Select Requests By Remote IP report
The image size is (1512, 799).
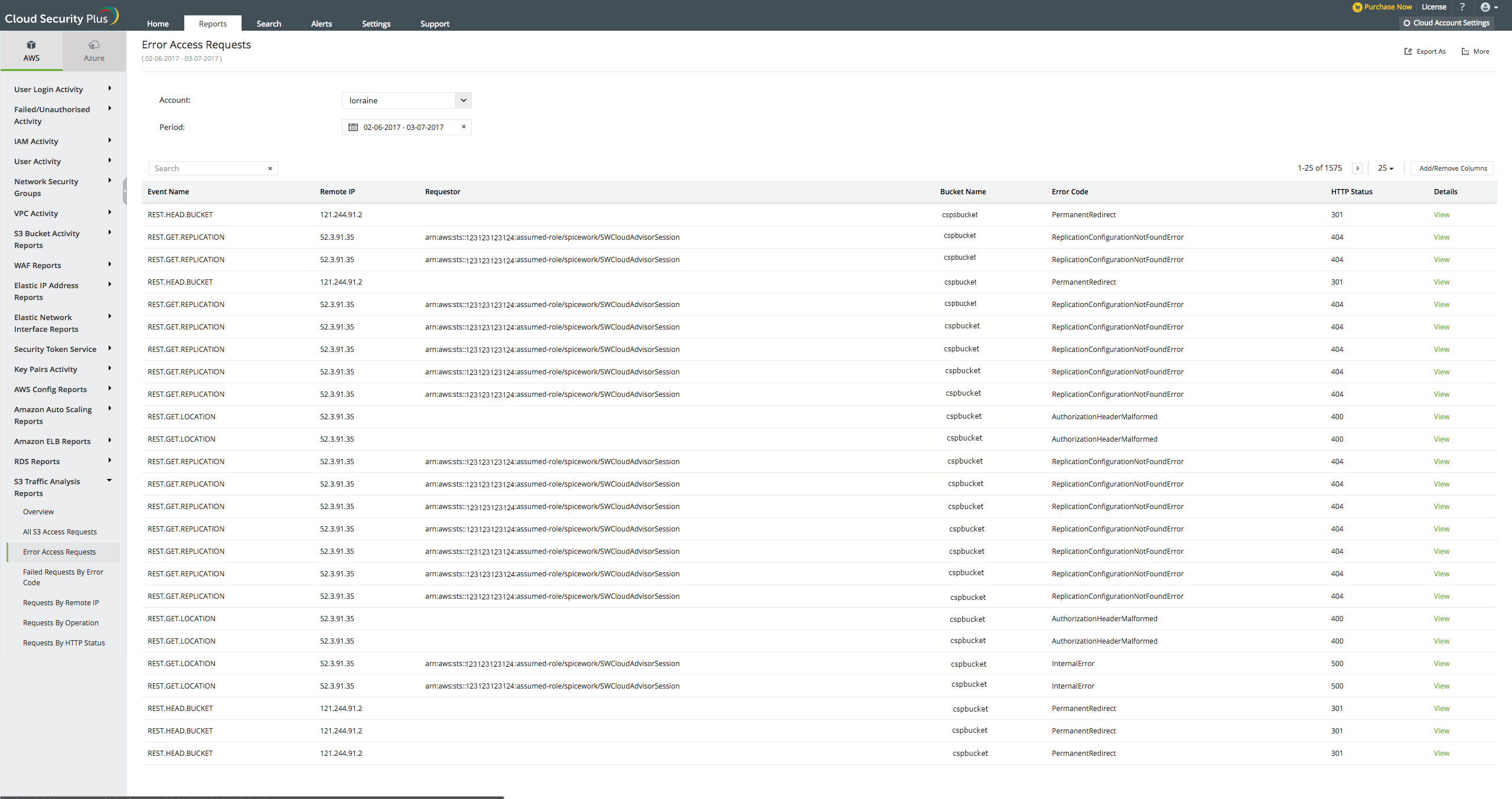(x=61, y=602)
